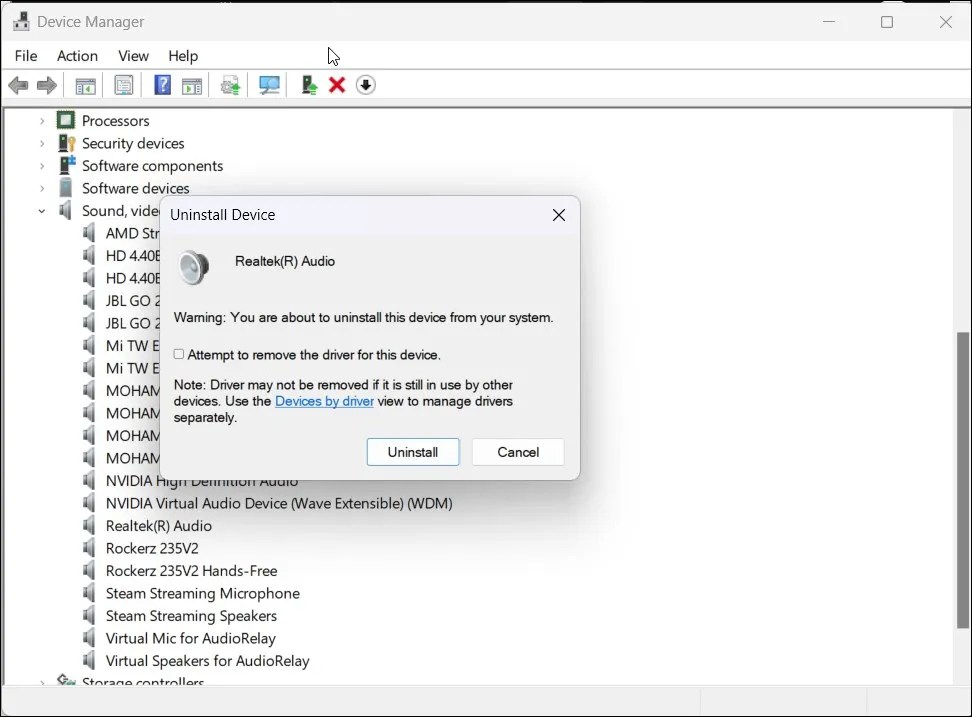Toggle the console tree pane icon
The image size is (972, 717).
pos(85,85)
